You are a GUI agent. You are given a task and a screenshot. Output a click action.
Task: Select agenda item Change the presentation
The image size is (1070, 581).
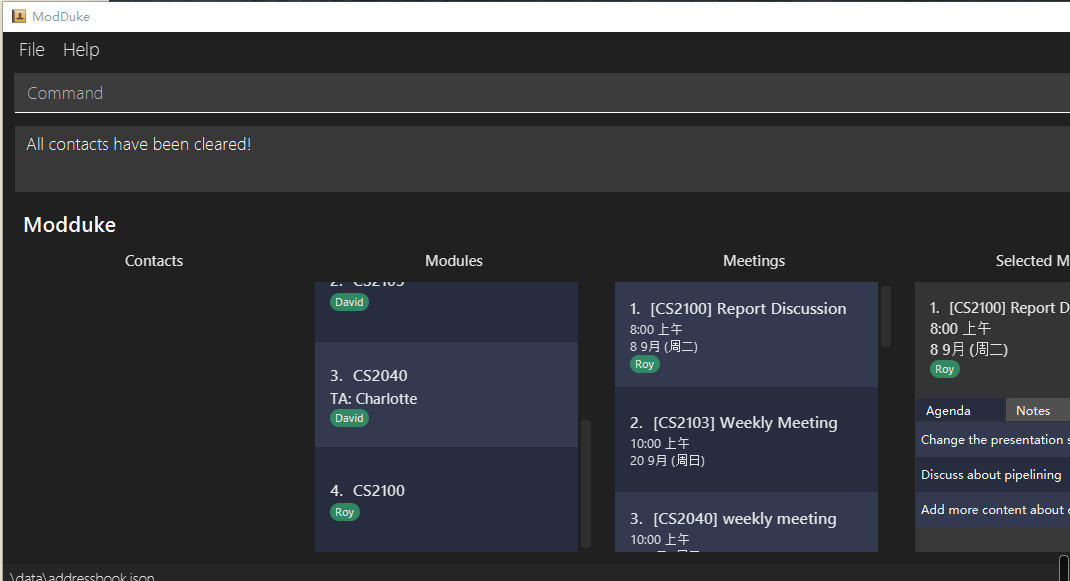pos(992,440)
